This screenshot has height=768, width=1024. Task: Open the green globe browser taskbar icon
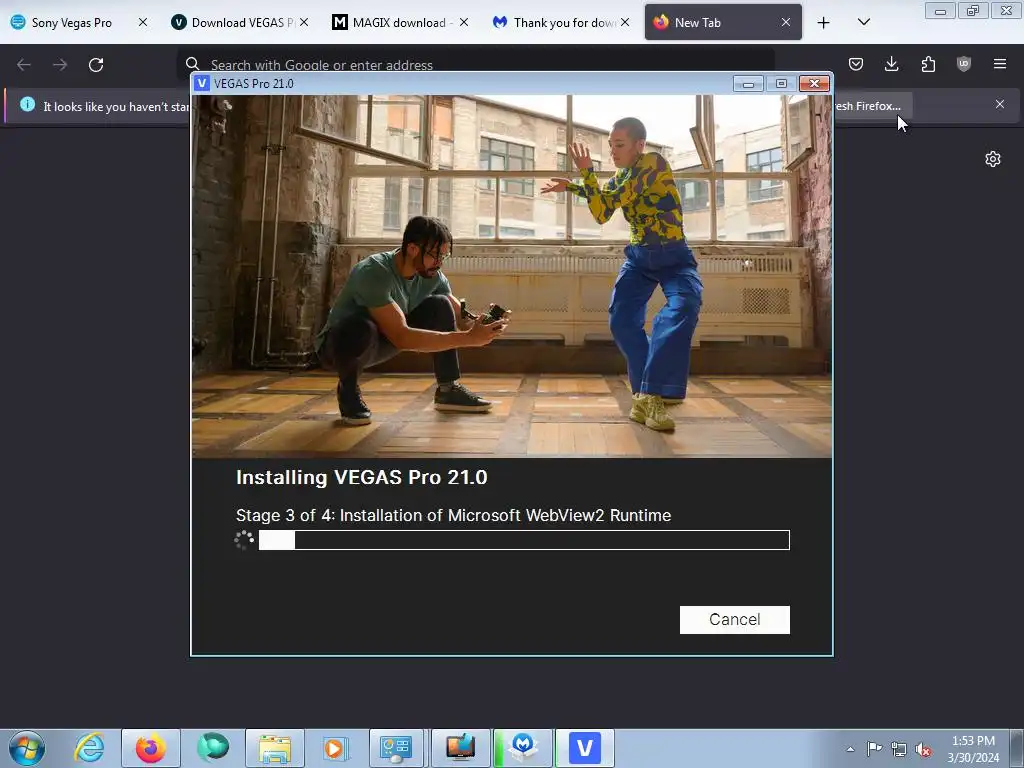(212, 748)
